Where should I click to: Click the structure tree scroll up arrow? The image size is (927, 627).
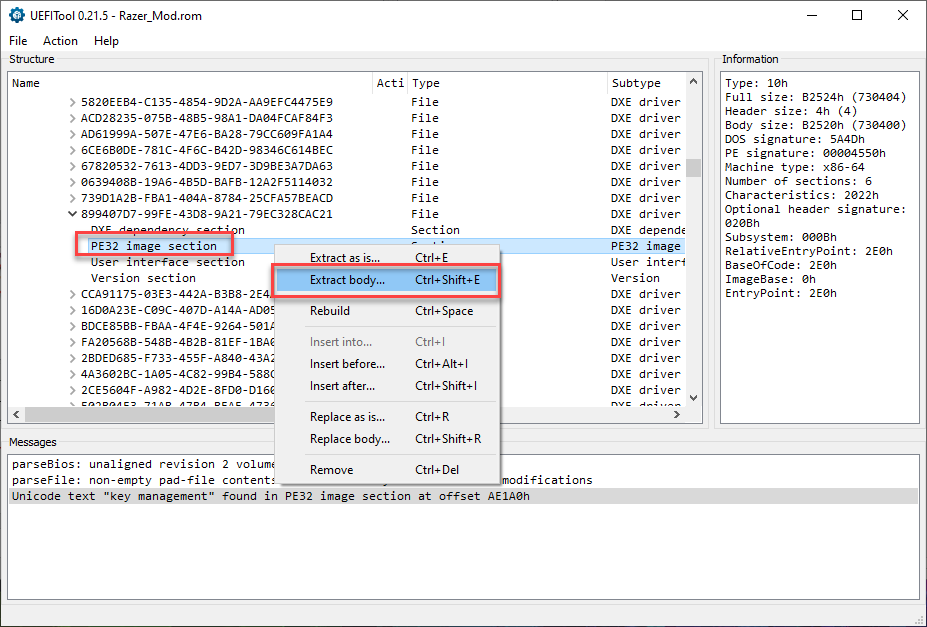point(693,82)
